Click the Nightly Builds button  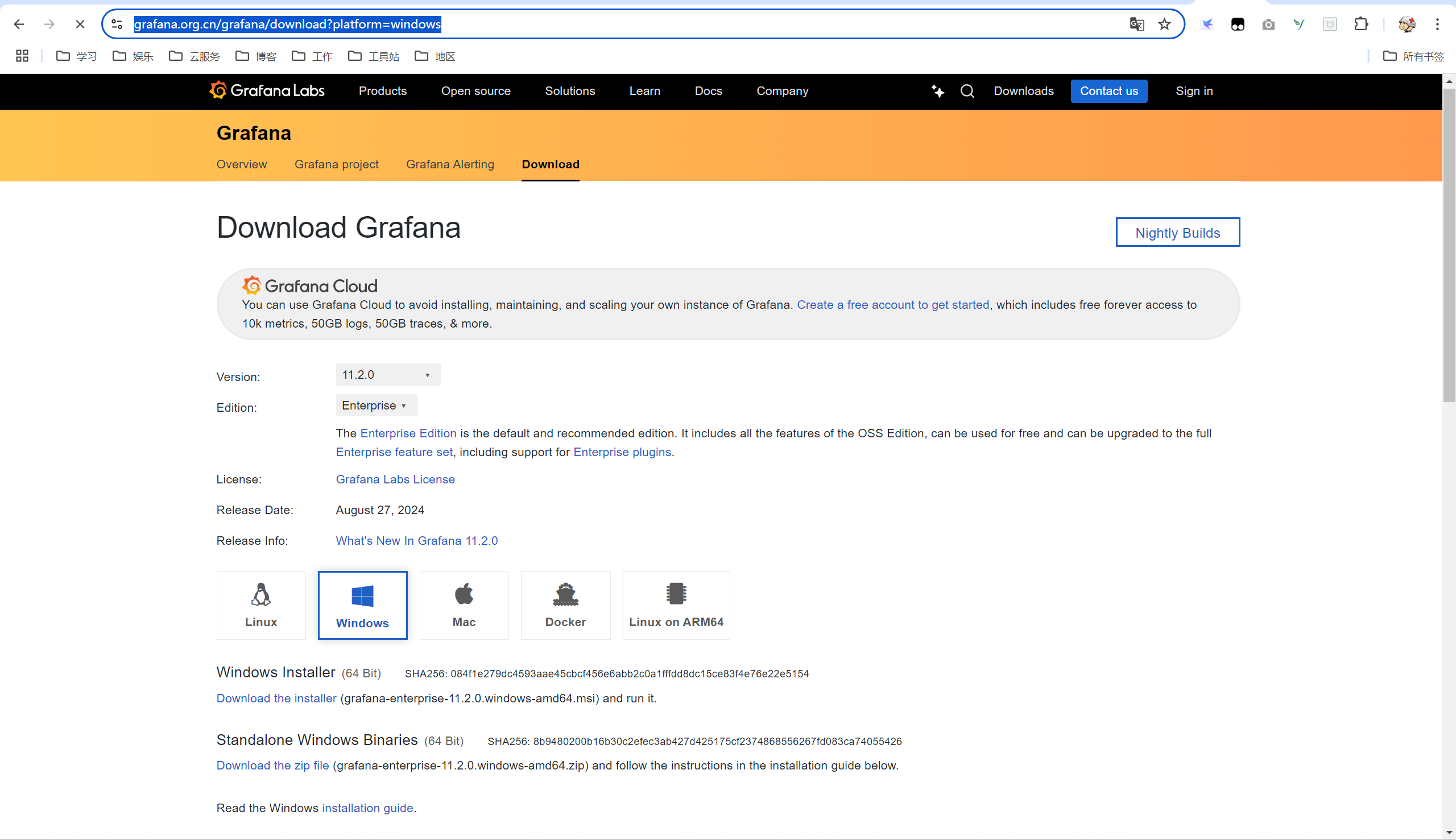(1177, 233)
